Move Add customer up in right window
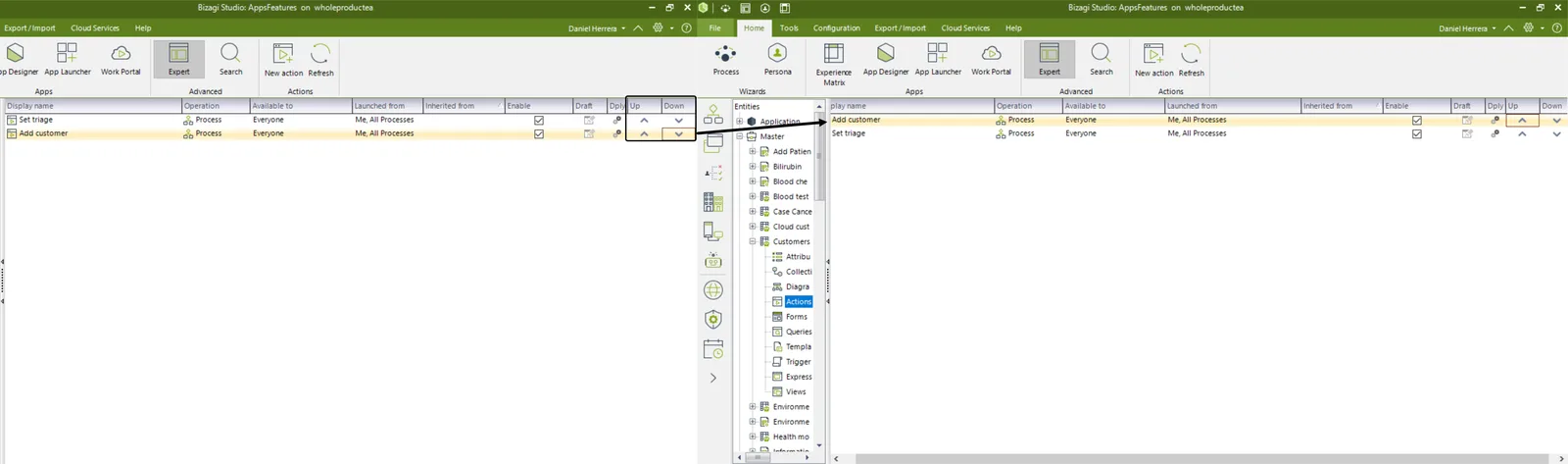Screen dimensions: 1568x464 [1522, 120]
